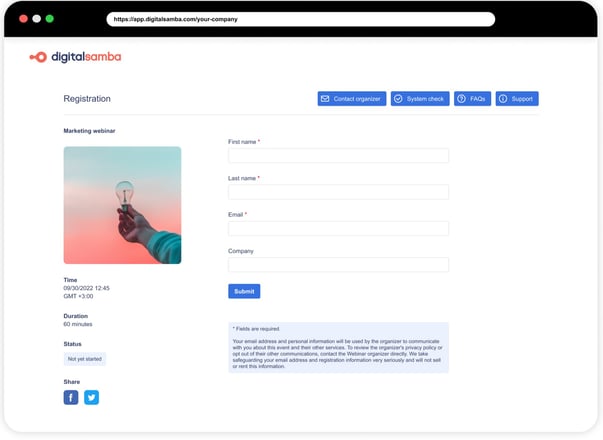
Task: Click the 'GMT +3:00' timezone text
Action: tap(78, 296)
